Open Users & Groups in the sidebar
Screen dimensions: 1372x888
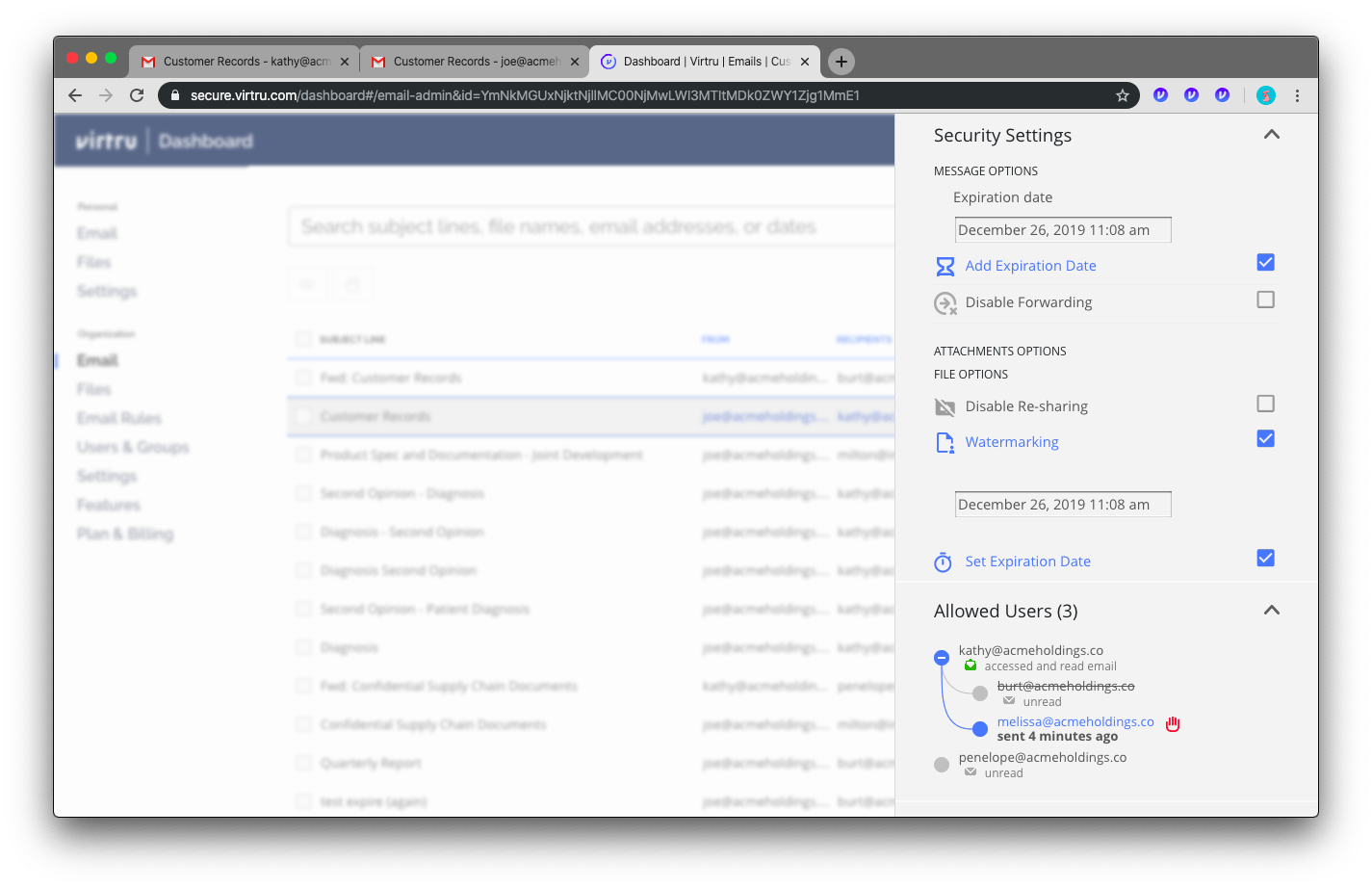[133, 447]
